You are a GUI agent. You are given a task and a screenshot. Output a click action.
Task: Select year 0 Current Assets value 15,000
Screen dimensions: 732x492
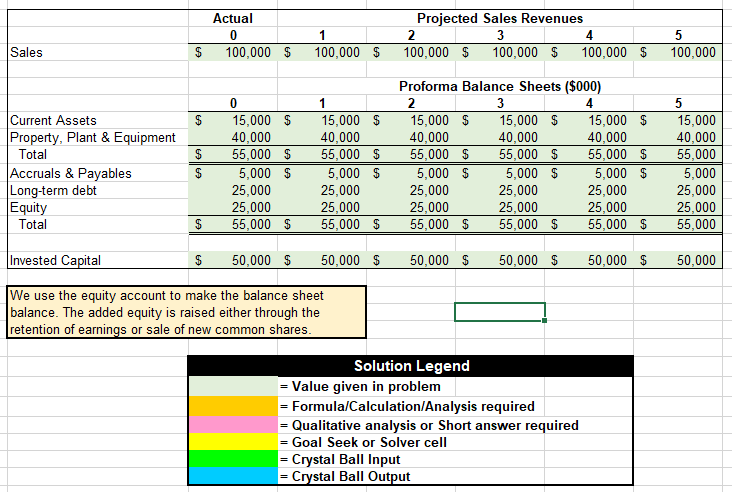tap(252, 120)
